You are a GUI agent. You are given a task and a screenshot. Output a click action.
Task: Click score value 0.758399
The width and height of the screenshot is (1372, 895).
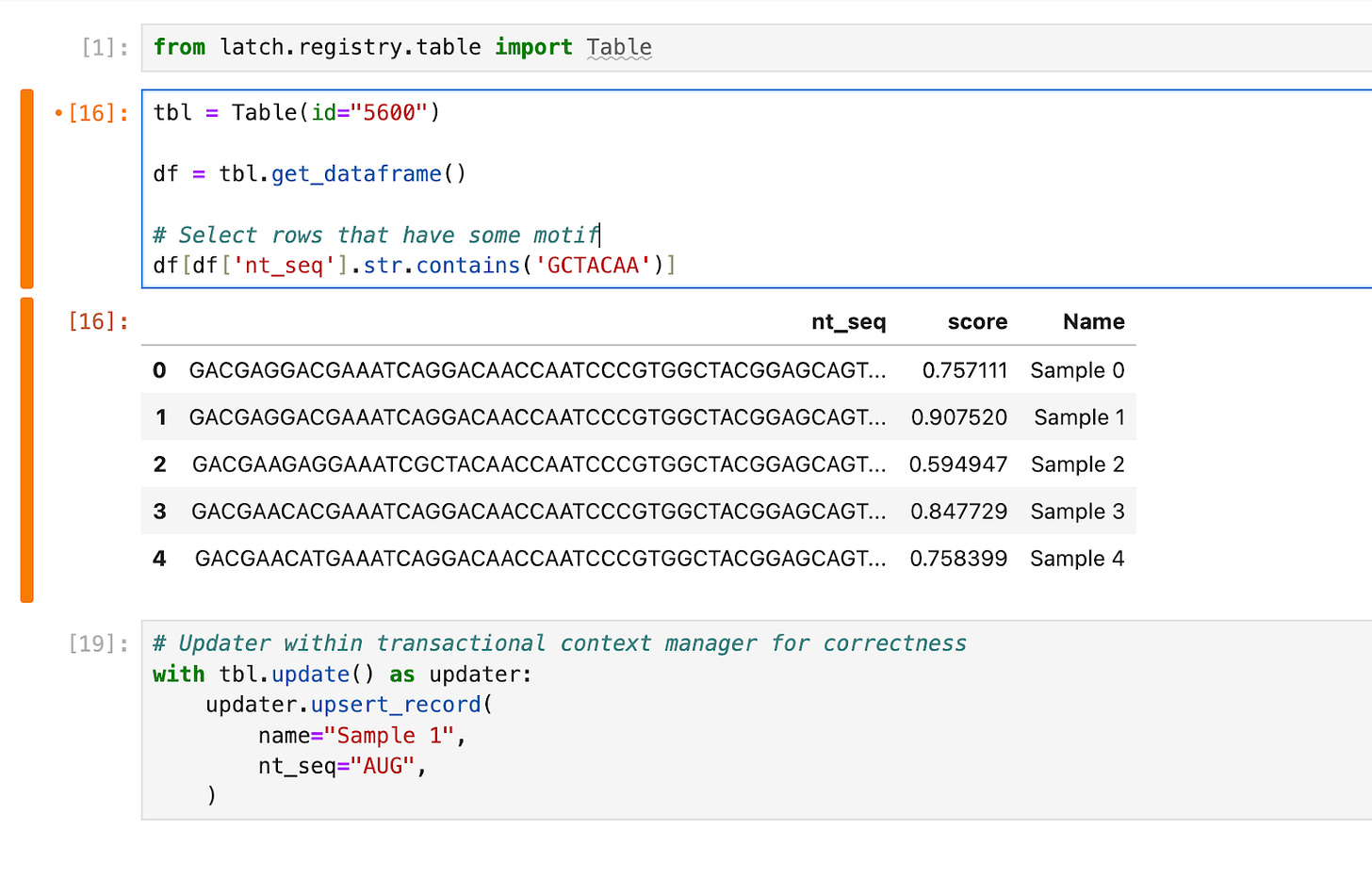958,559
